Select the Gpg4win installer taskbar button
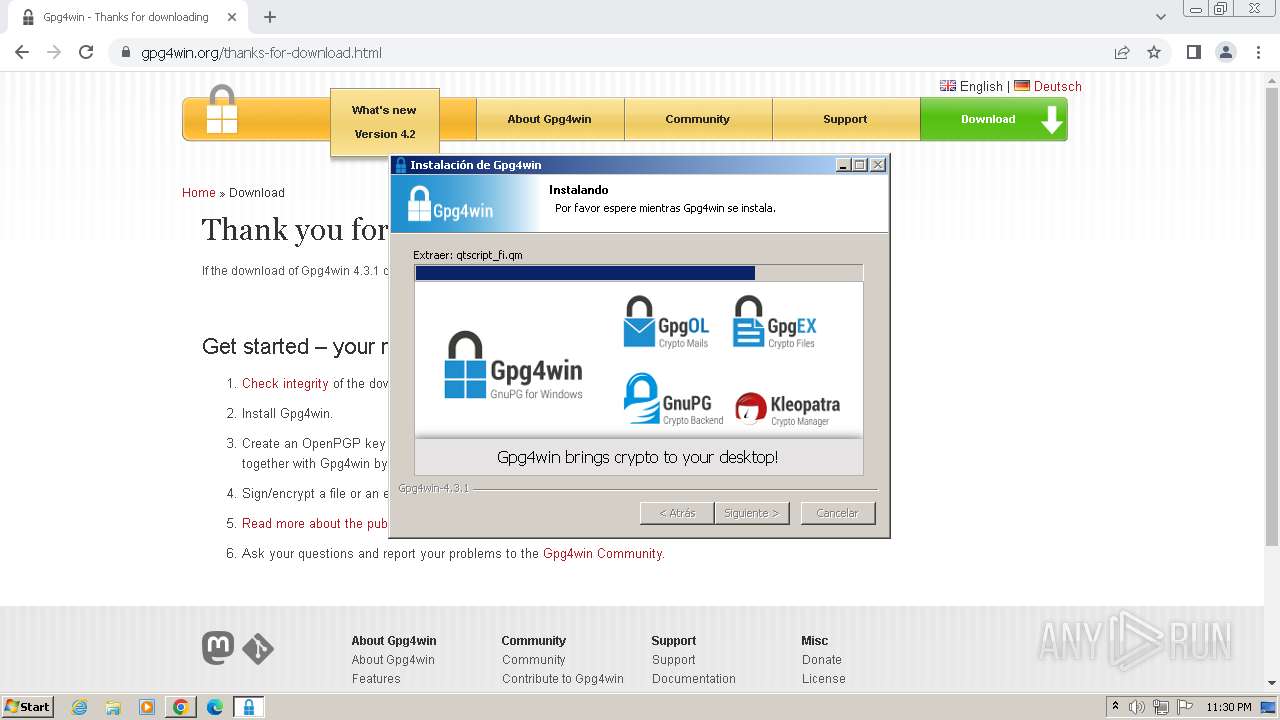 click(x=248, y=707)
